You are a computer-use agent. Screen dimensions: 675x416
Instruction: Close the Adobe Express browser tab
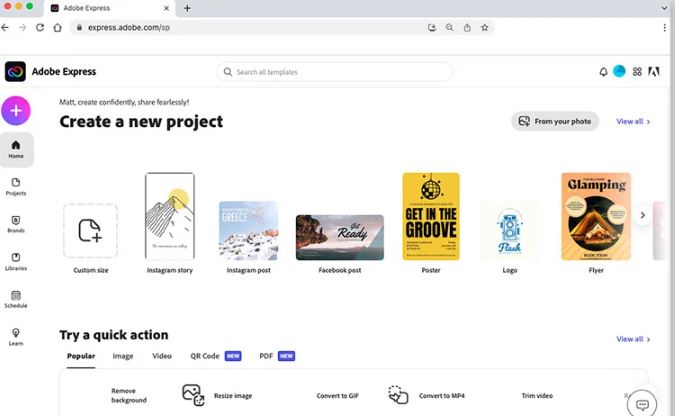click(x=166, y=8)
